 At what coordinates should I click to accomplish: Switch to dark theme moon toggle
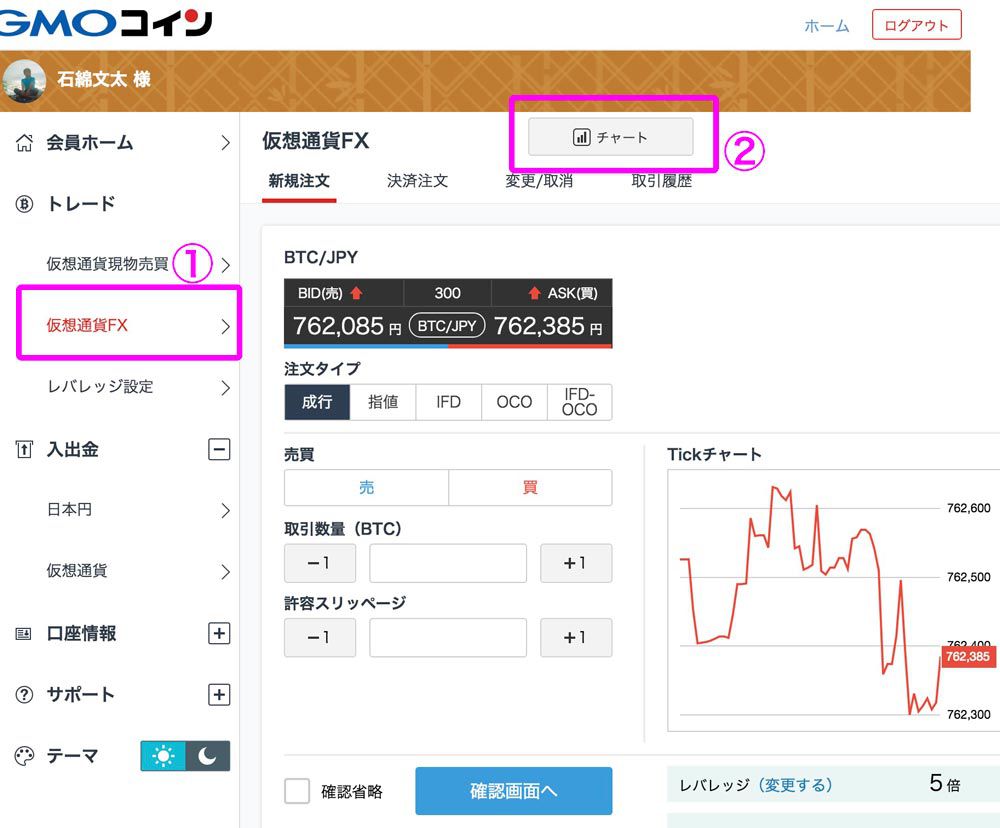(208, 756)
